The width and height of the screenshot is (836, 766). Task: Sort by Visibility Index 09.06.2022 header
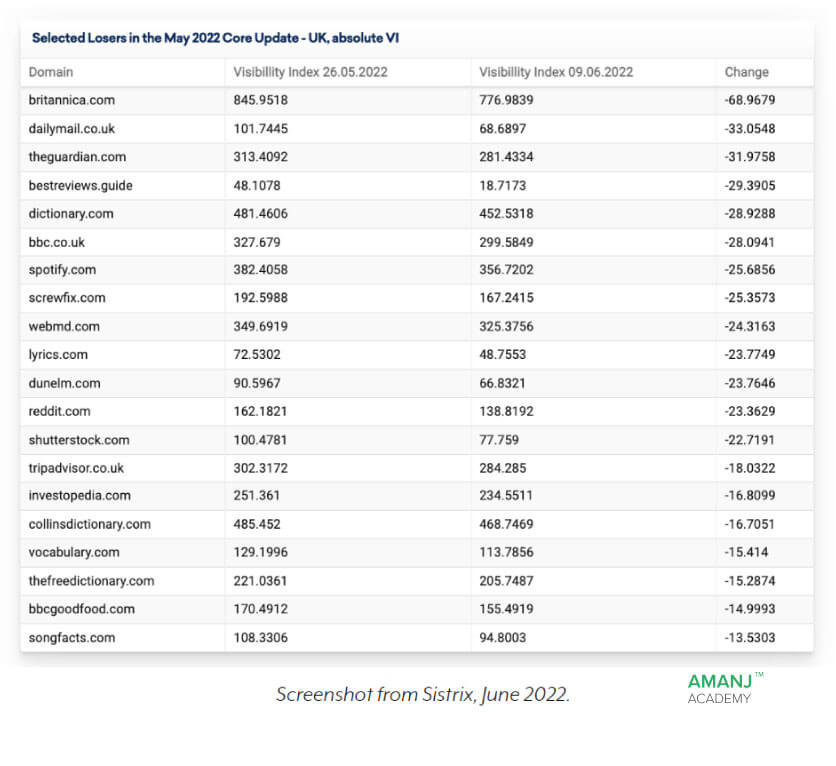(x=556, y=72)
